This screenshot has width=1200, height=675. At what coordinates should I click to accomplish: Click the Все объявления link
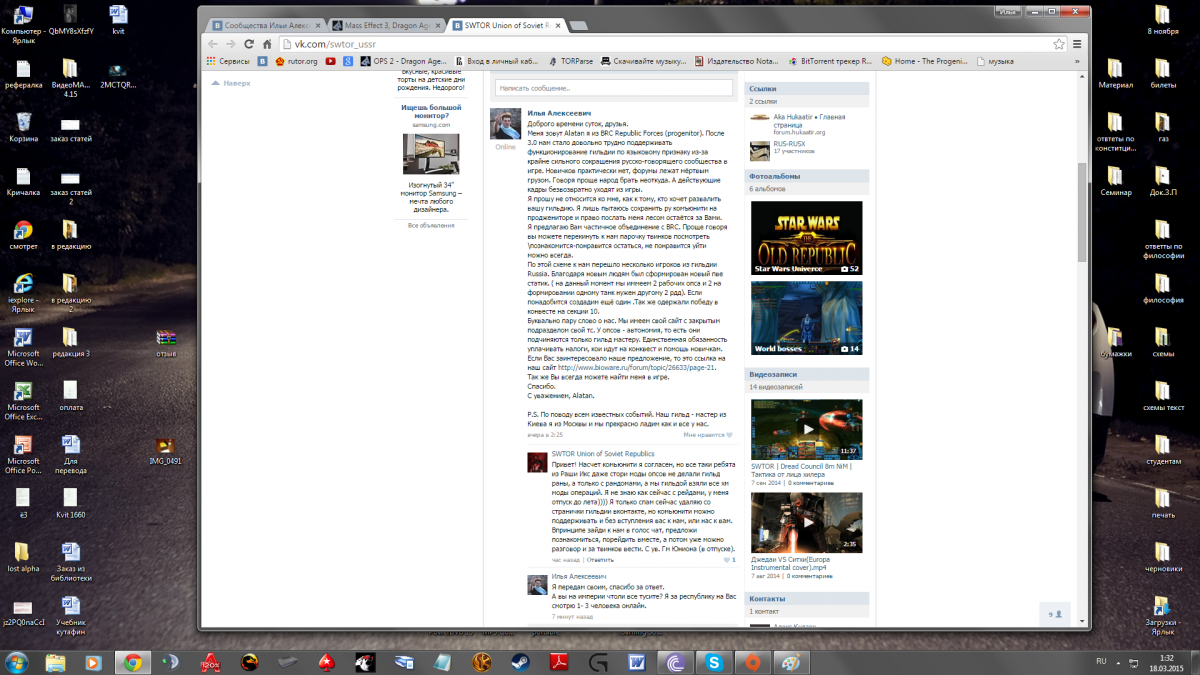point(431,225)
